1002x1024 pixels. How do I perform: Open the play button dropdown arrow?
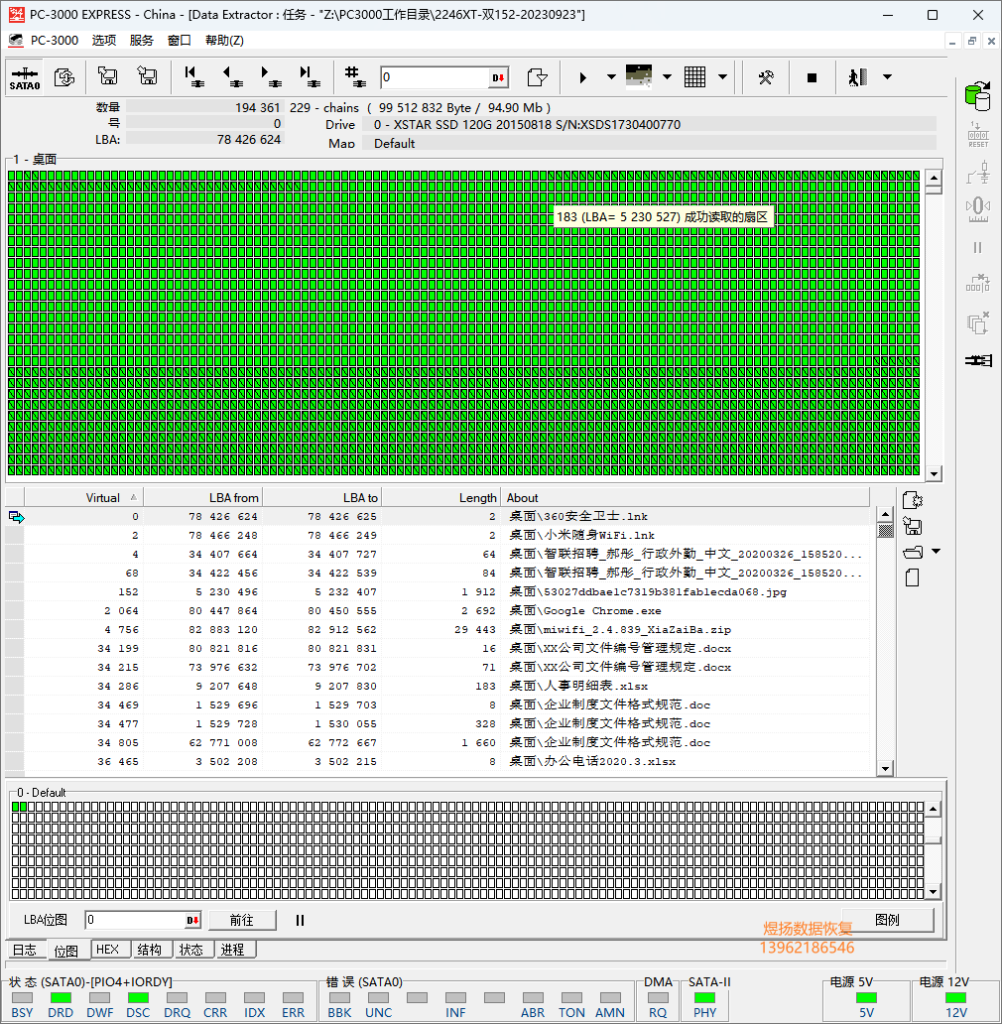click(611, 77)
